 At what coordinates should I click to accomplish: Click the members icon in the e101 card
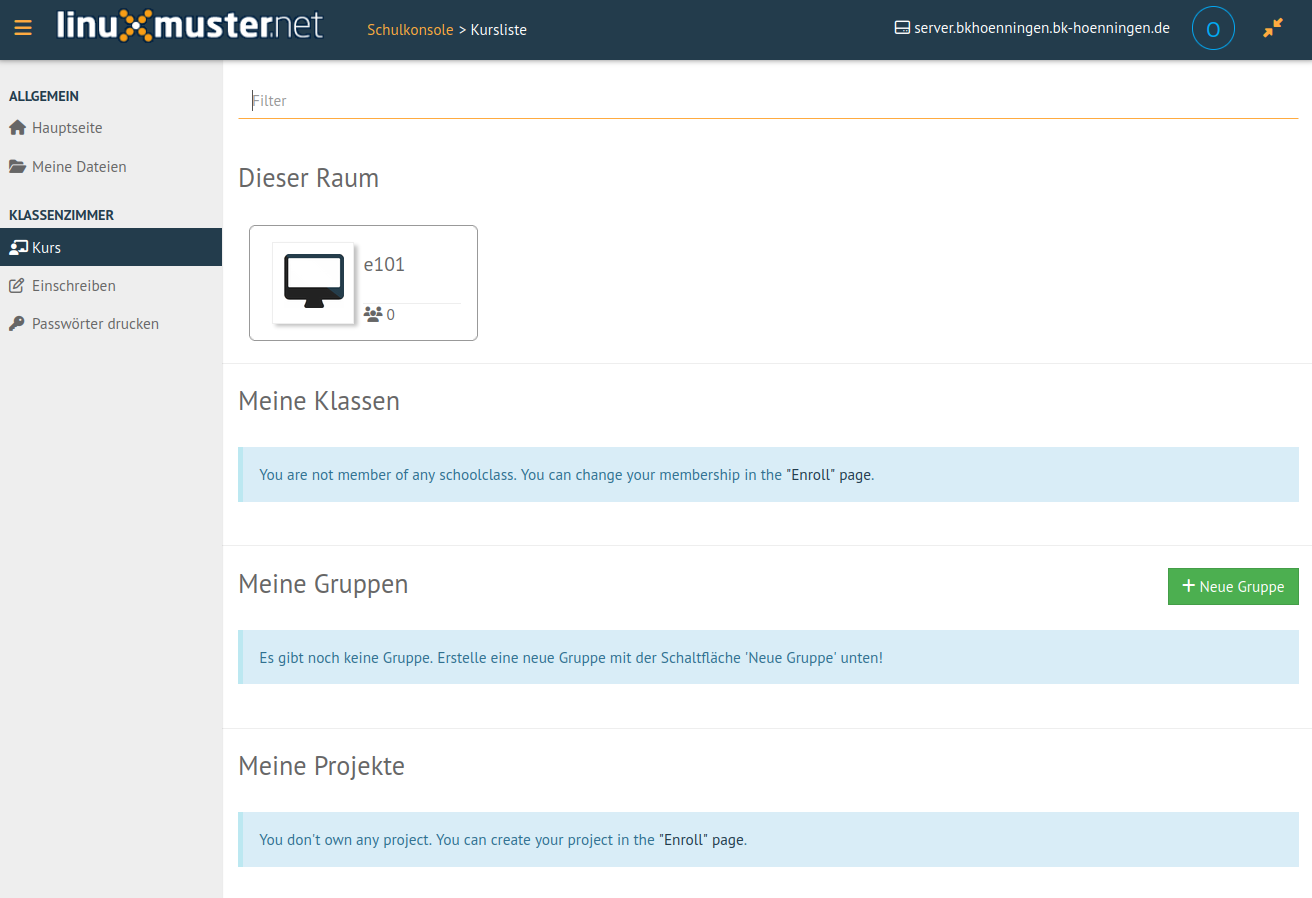click(373, 314)
